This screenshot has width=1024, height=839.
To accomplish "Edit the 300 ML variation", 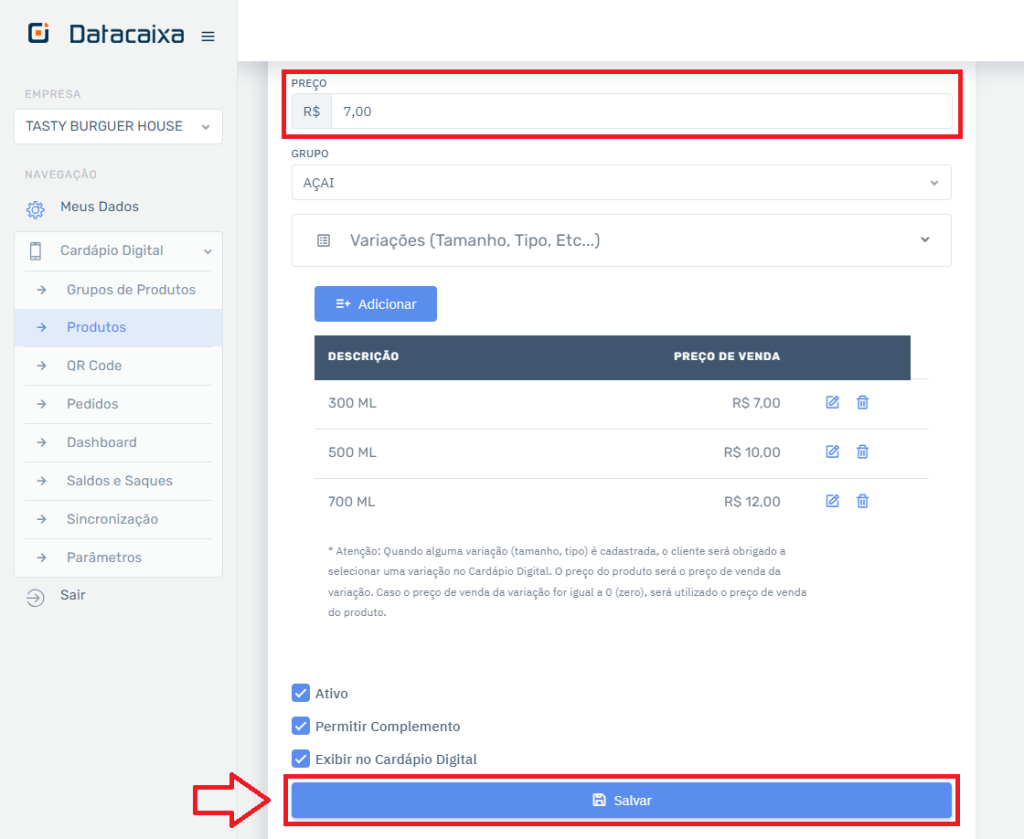I will click(832, 402).
